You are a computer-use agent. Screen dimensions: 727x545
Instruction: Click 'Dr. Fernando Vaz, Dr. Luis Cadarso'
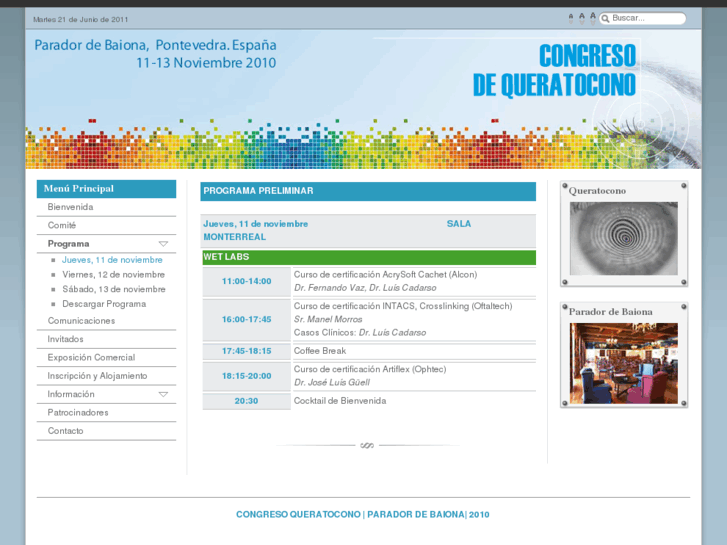365,288
